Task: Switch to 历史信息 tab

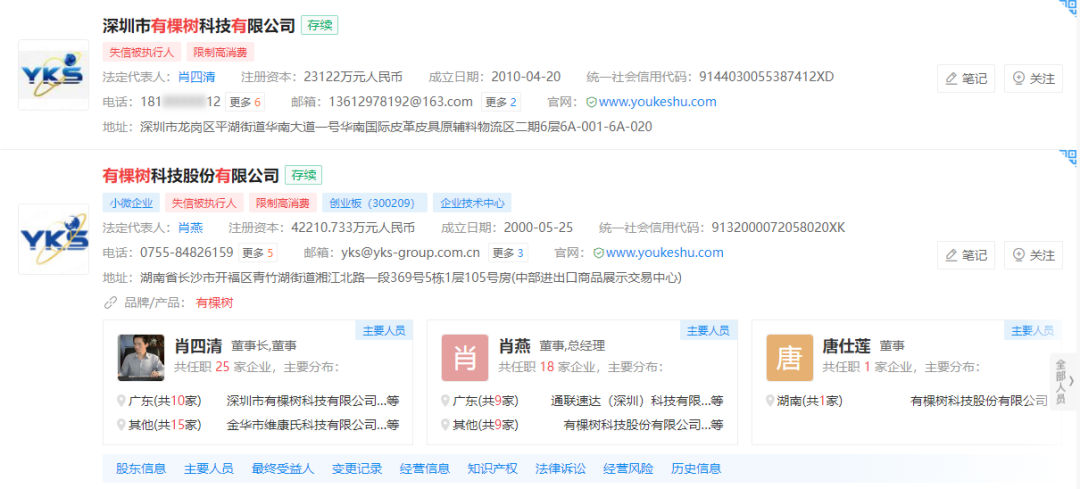Action: pos(696,469)
